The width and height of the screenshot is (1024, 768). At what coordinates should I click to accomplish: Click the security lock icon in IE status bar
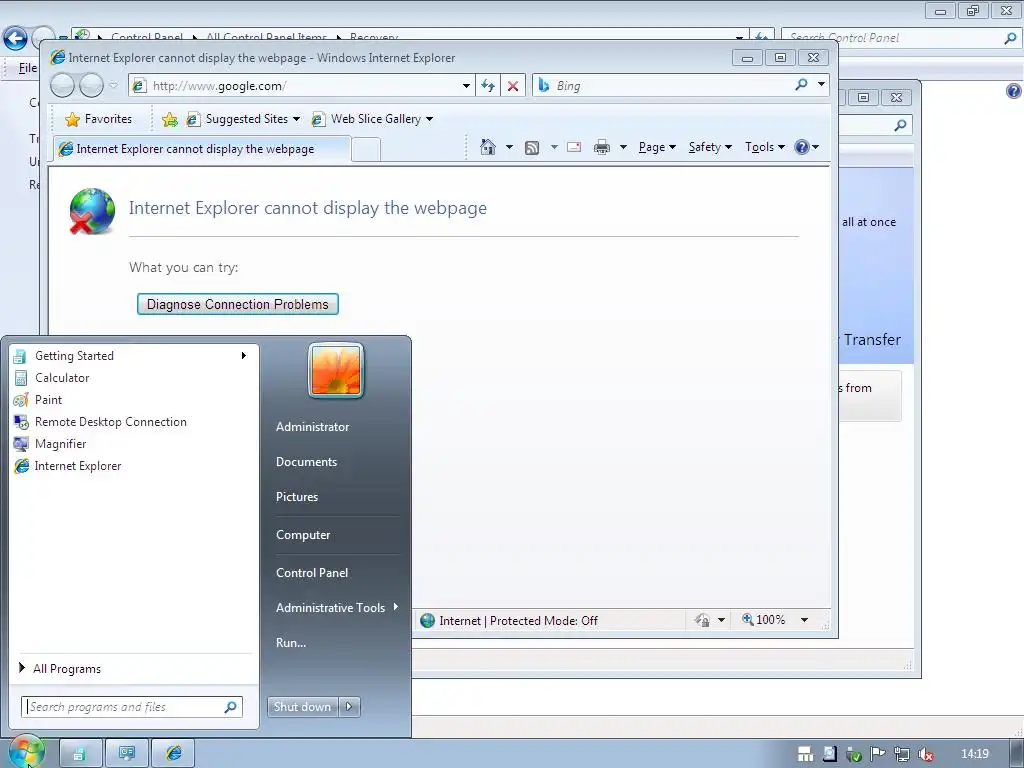click(x=702, y=620)
